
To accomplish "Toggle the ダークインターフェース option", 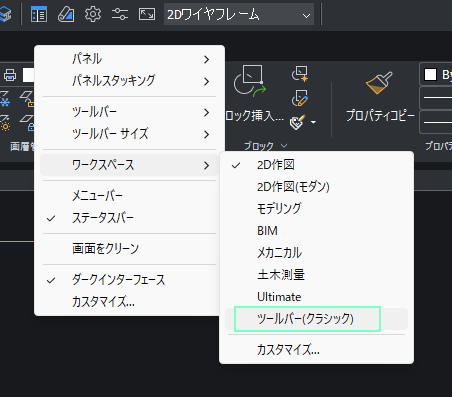I will [129, 280].
